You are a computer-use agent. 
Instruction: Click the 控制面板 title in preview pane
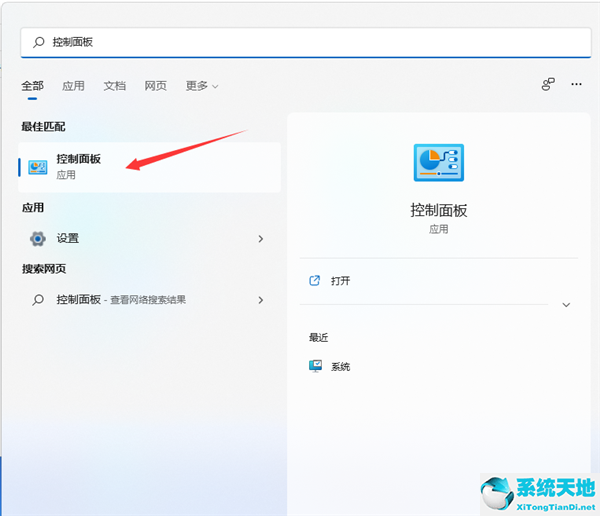tap(439, 211)
